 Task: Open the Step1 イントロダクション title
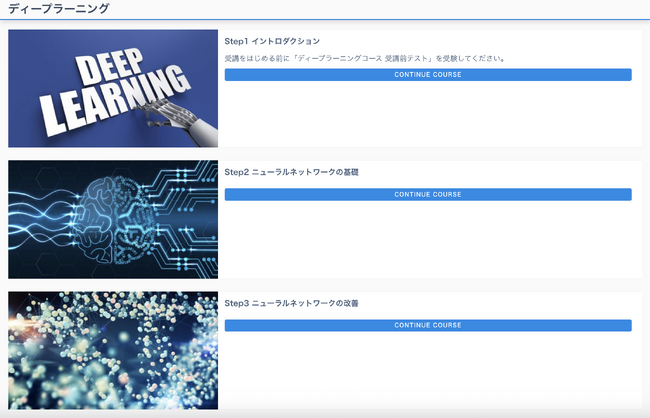272,41
